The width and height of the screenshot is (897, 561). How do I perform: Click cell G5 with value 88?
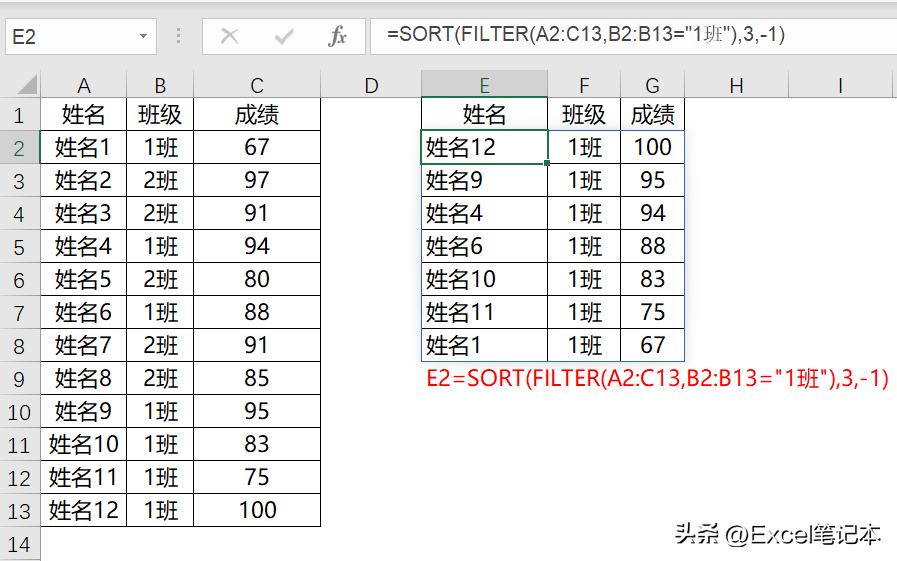point(653,246)
